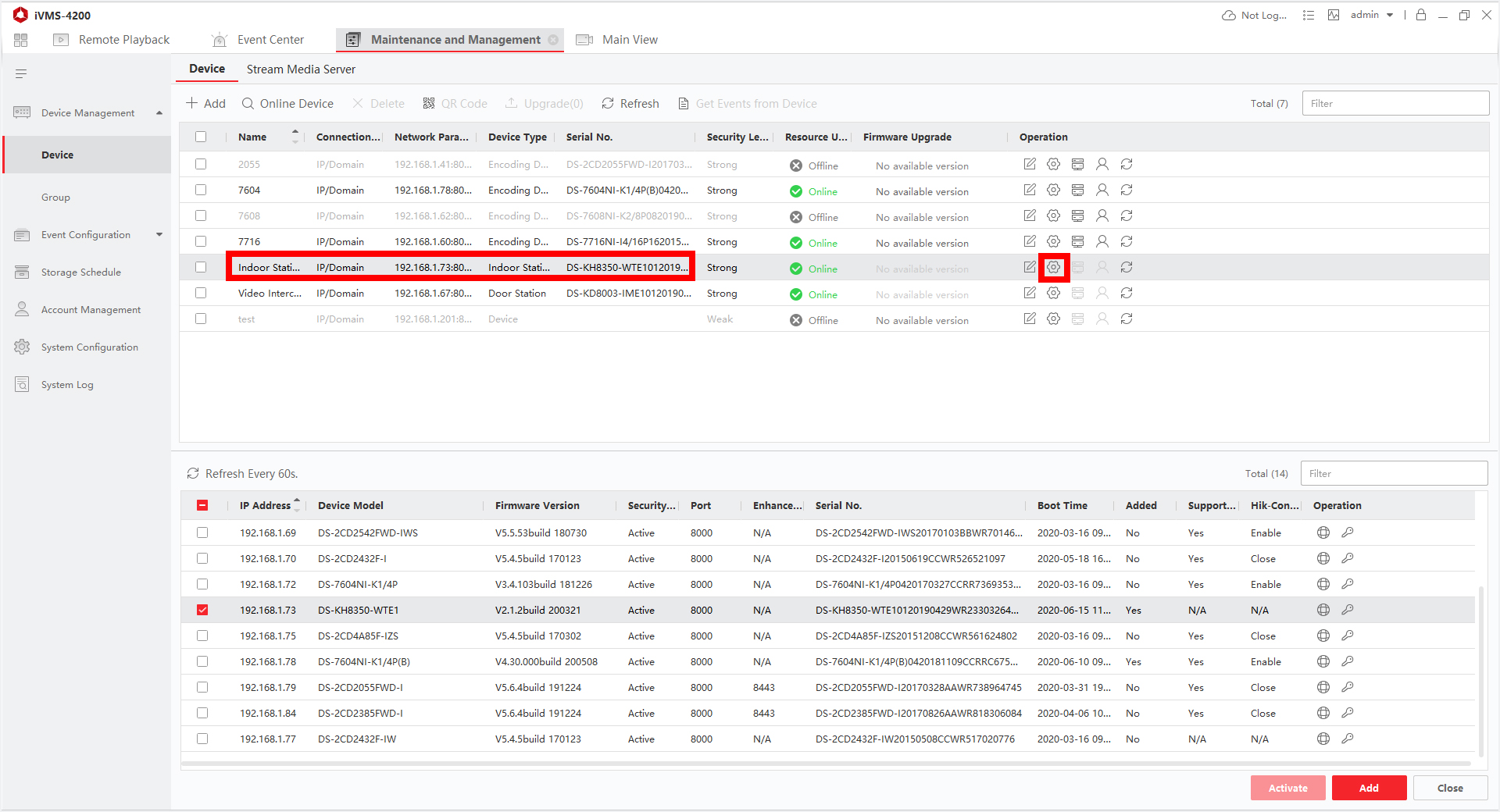1500x812 pixels.
Task: Open the admin user dropdown
Action: point(1372,15)
